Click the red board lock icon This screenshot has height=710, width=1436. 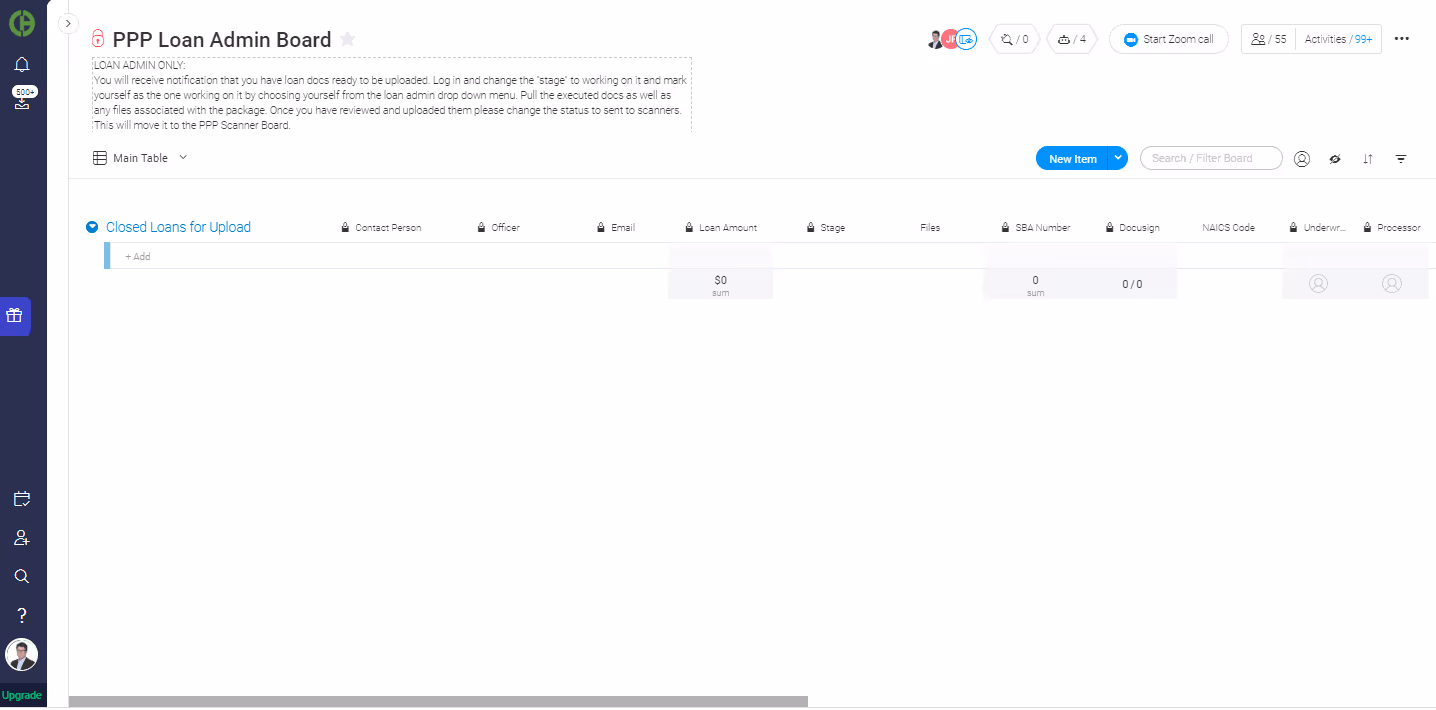pos(97,39)
